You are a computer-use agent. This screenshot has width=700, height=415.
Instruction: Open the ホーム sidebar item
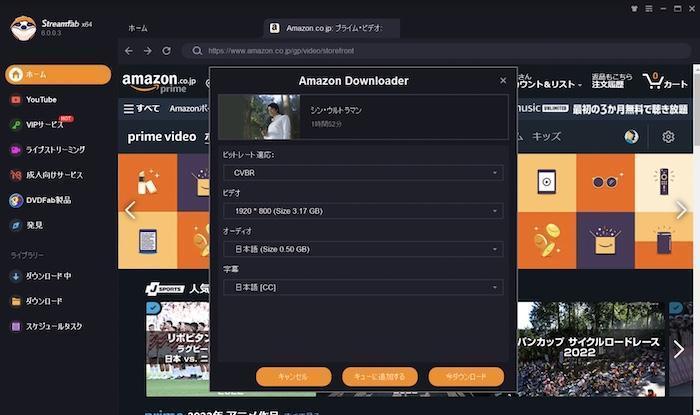58,74
